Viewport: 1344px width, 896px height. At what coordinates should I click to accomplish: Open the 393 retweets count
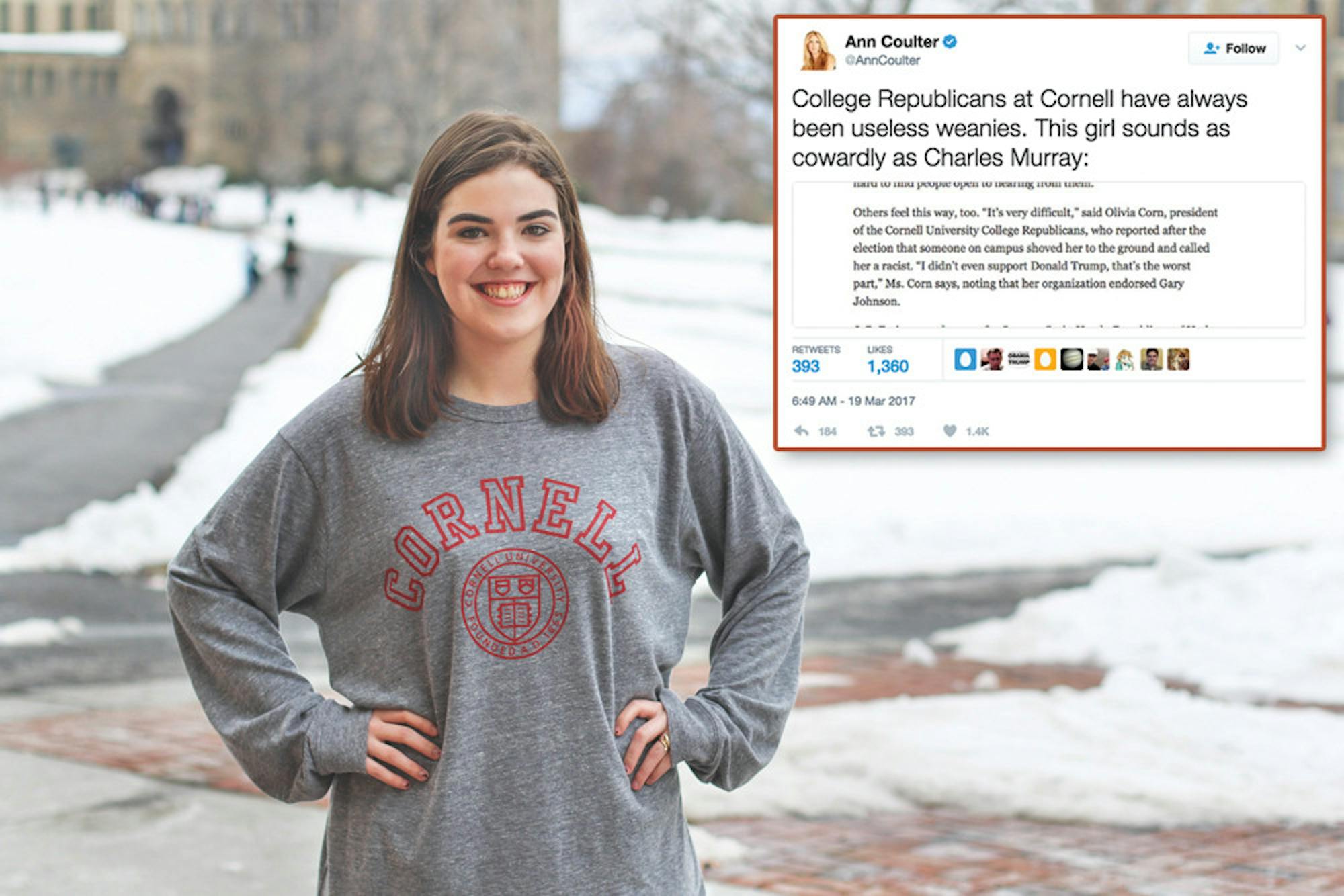pyautogui.click(x=806, y=366)
